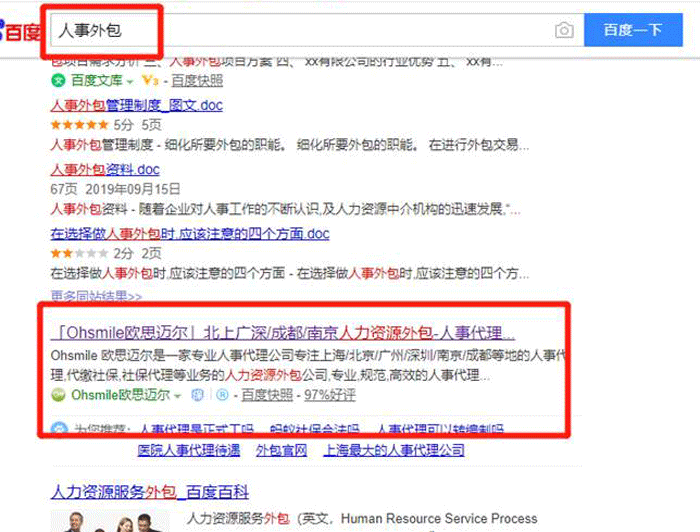This screenshot has height=532, width=700.
Task: Click the 百度一下 search button
Action: 633,30
